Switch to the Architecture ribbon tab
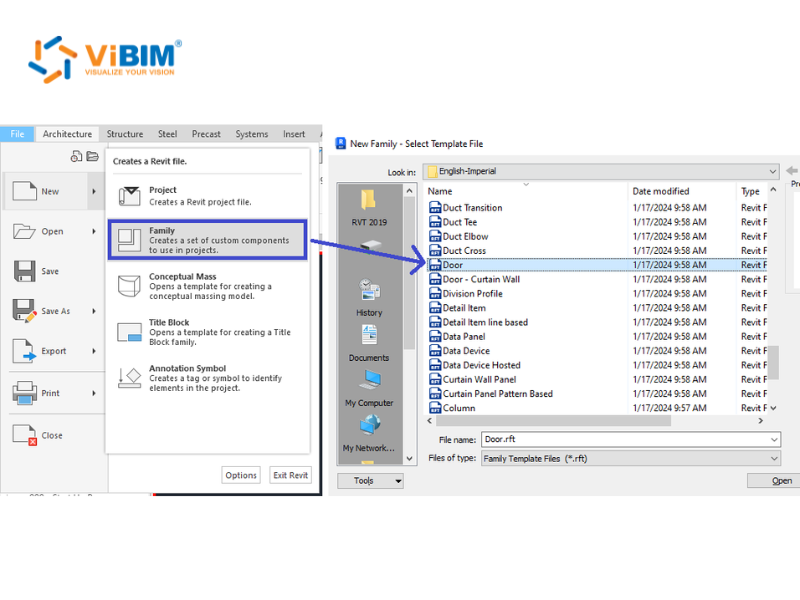Viewport: 800px width, 600px height. (67, 134)
